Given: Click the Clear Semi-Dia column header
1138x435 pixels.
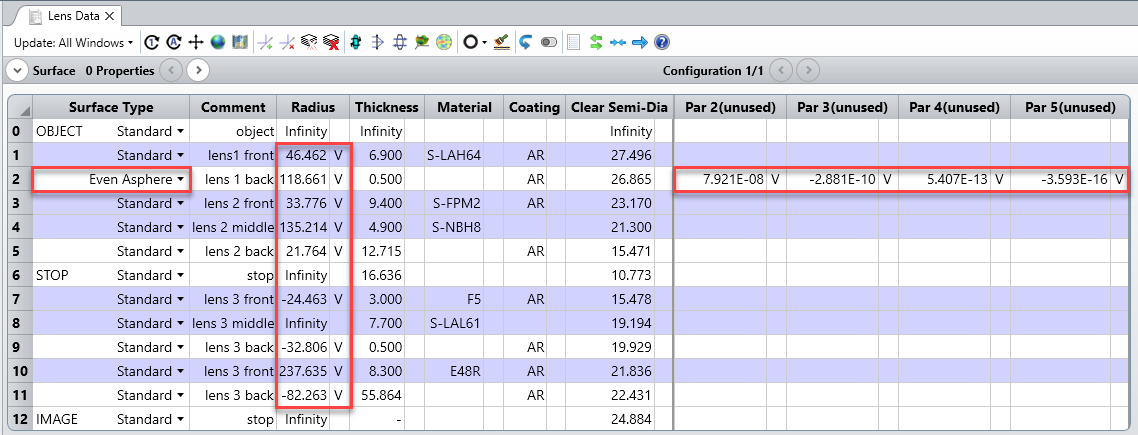Looking at the screenshot, I should [x=619, y=107].
